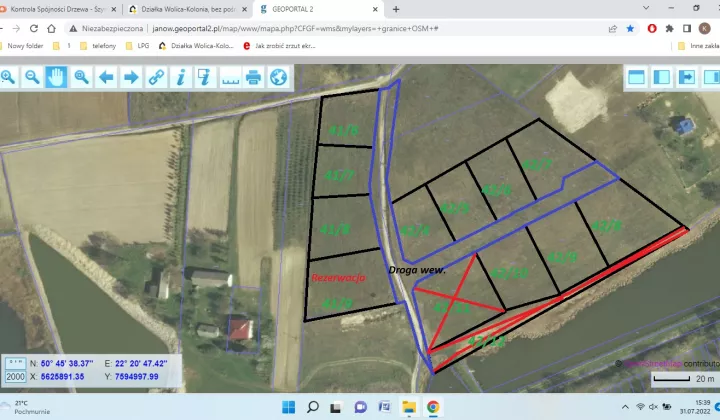Go to next map view arrow

coord(131,77)
